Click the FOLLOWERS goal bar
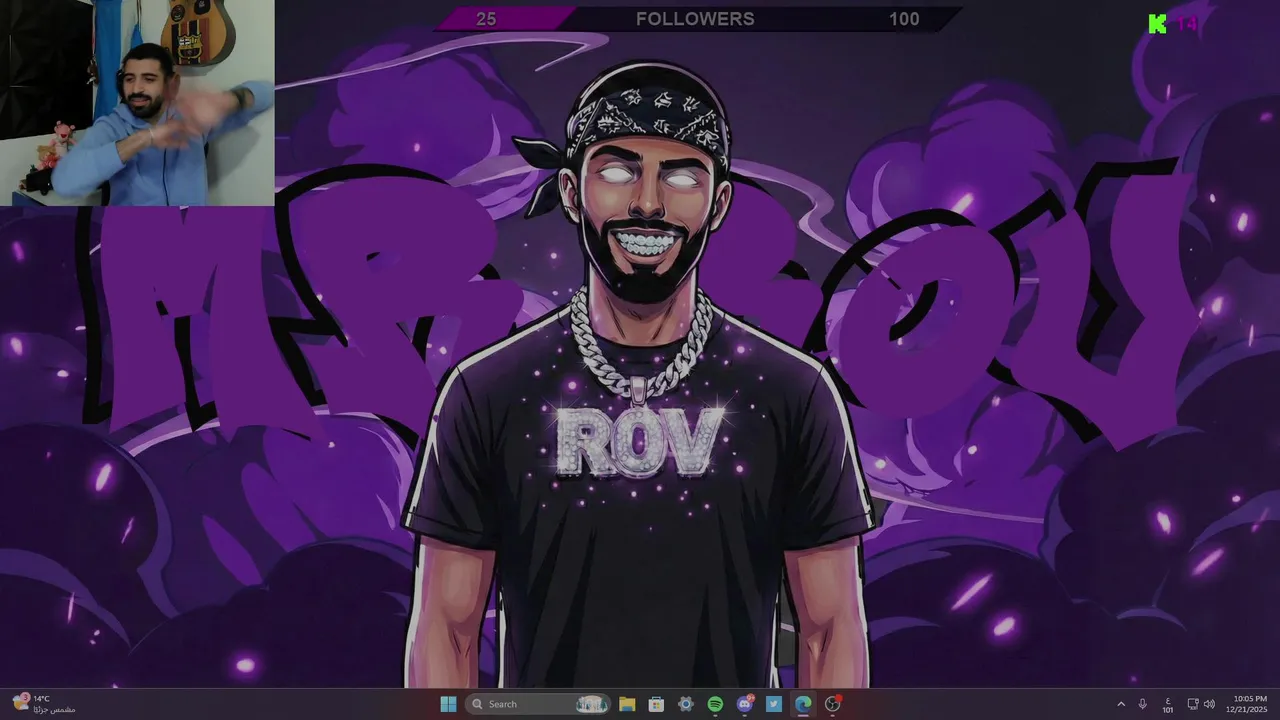The image size is (1280, 720). coord(696,19)
